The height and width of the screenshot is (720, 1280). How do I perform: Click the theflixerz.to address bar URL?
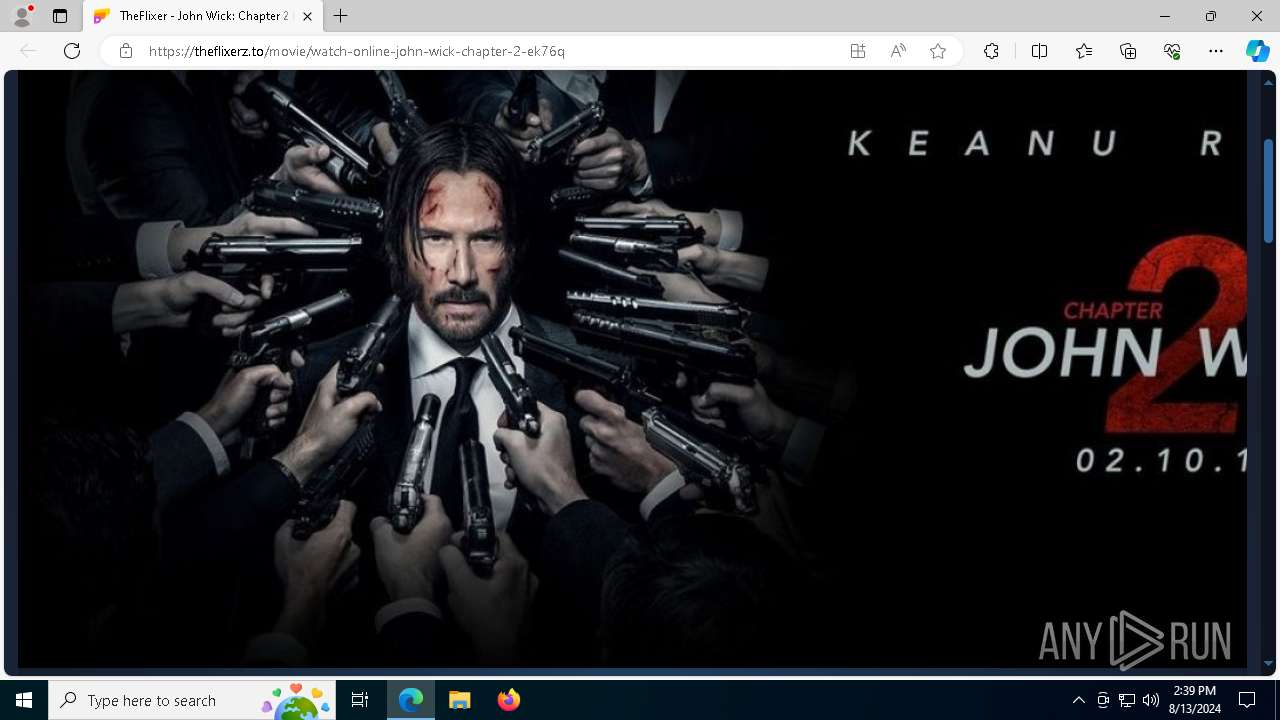[357, 51]
